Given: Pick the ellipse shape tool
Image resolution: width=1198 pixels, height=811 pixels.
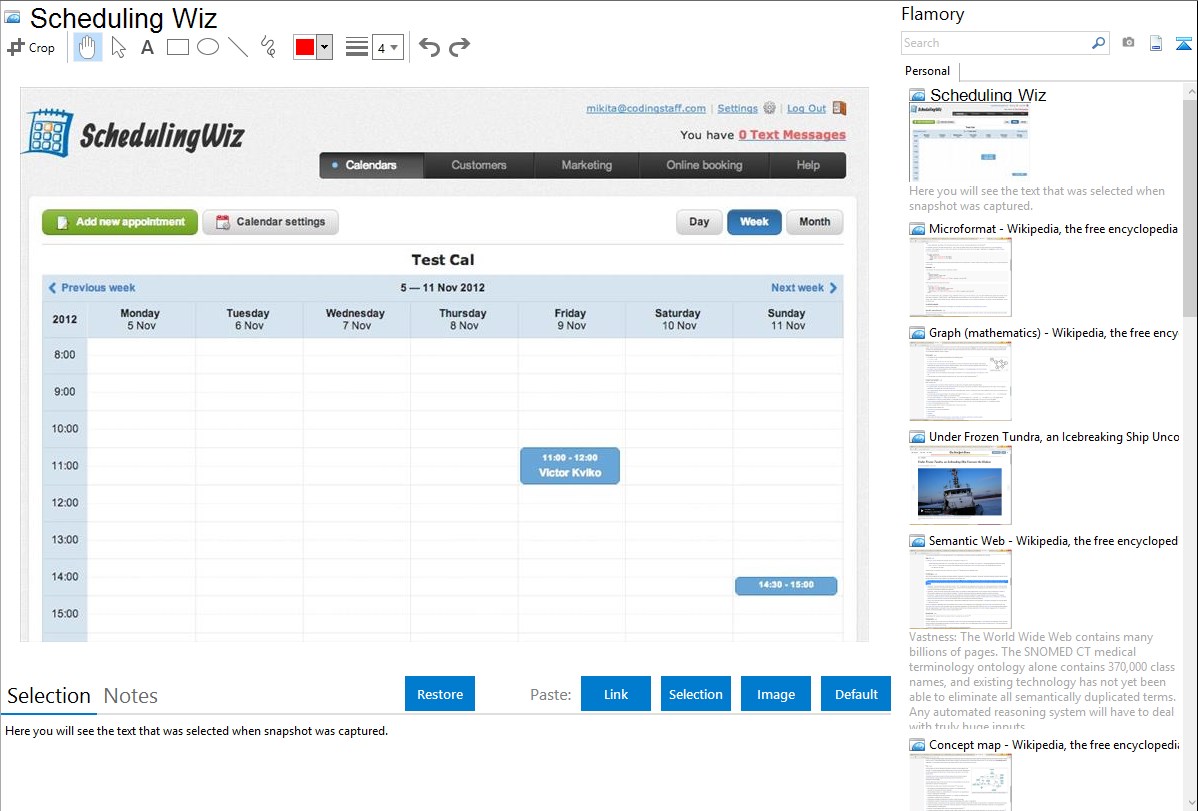Looking at the screenshot, I should click(x=208, y=47).
